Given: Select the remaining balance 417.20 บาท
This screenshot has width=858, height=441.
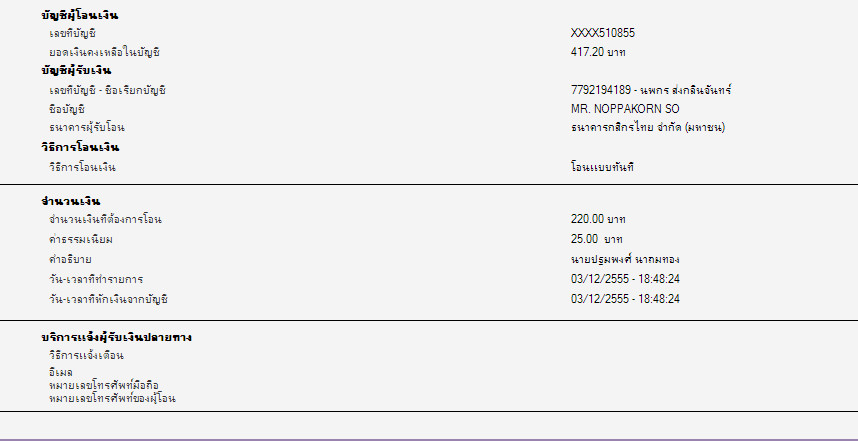Looking at the screenshot, I should coord(598,51).
